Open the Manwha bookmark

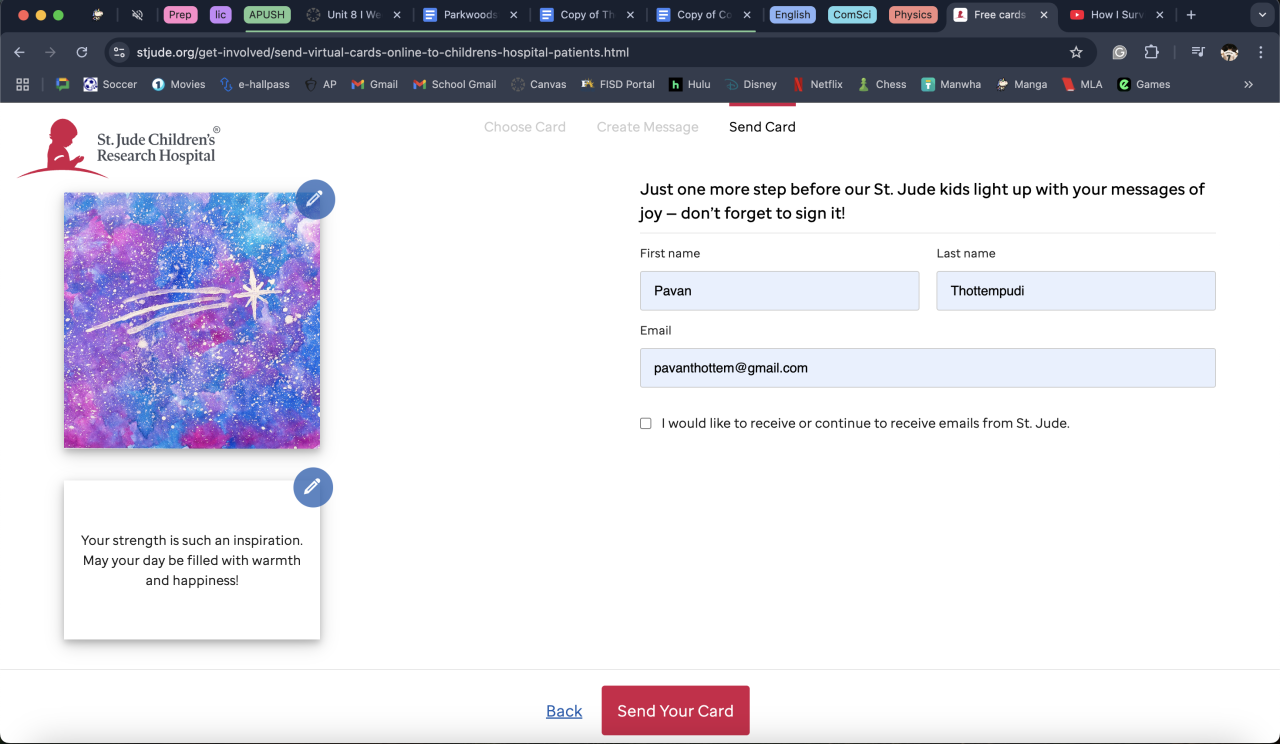click(951, 84)
